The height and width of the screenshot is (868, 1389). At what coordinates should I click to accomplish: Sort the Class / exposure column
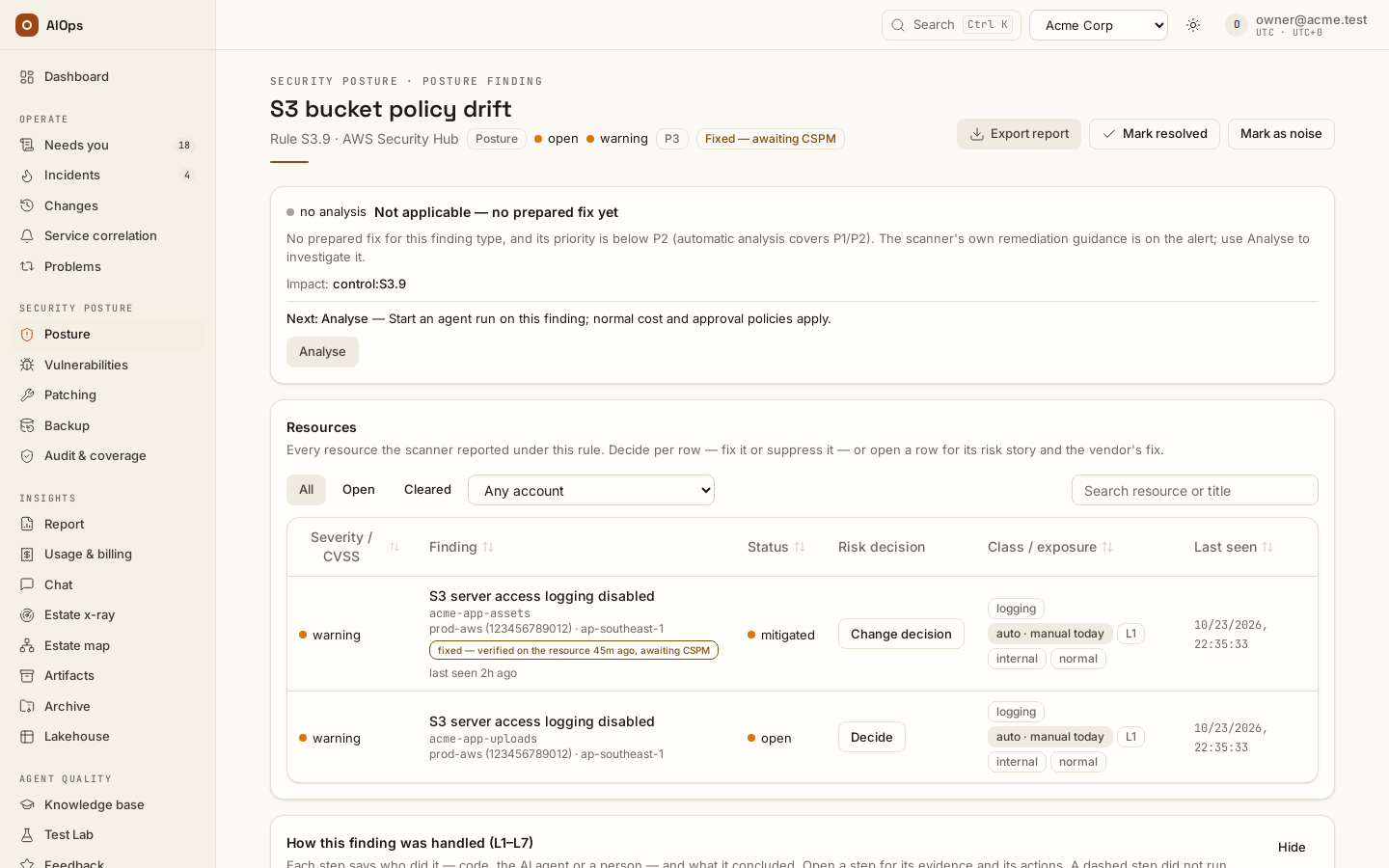(x=1050, y=547)
